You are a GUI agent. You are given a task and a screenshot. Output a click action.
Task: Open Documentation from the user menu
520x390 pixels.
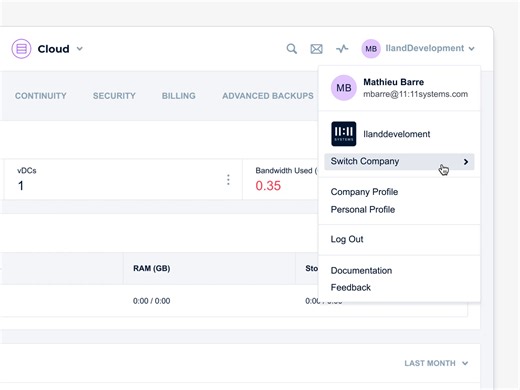click(361, 270)
